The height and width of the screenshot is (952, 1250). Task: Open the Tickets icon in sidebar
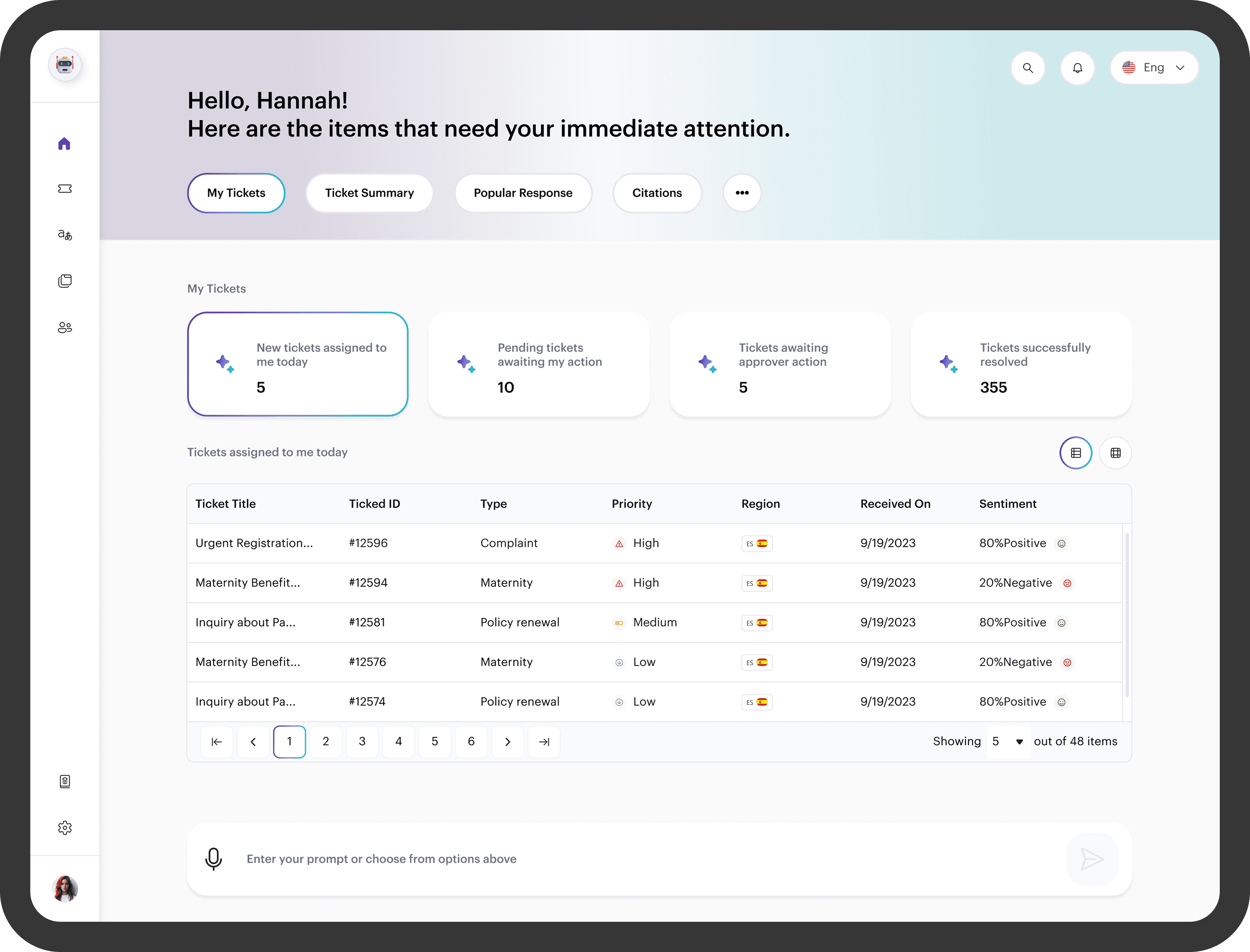click(65, 189)
